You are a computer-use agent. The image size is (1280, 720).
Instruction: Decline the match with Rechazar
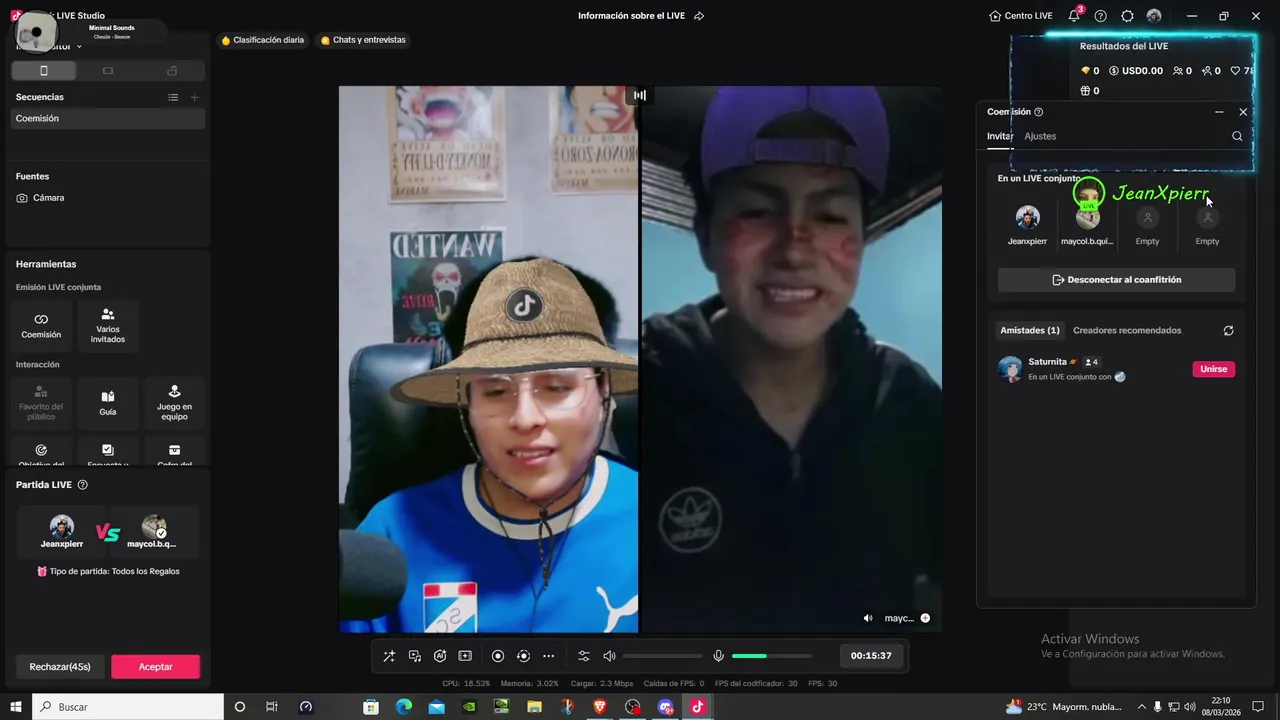pos(60,667)
